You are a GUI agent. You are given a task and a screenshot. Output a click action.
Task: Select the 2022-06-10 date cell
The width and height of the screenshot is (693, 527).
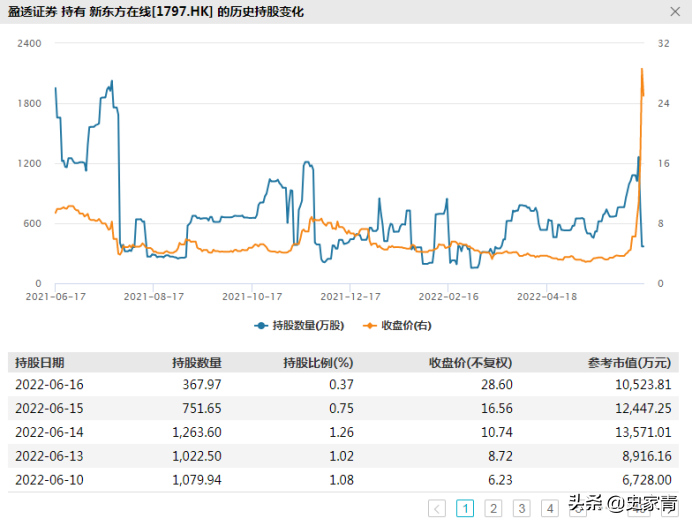pos(49,480)
